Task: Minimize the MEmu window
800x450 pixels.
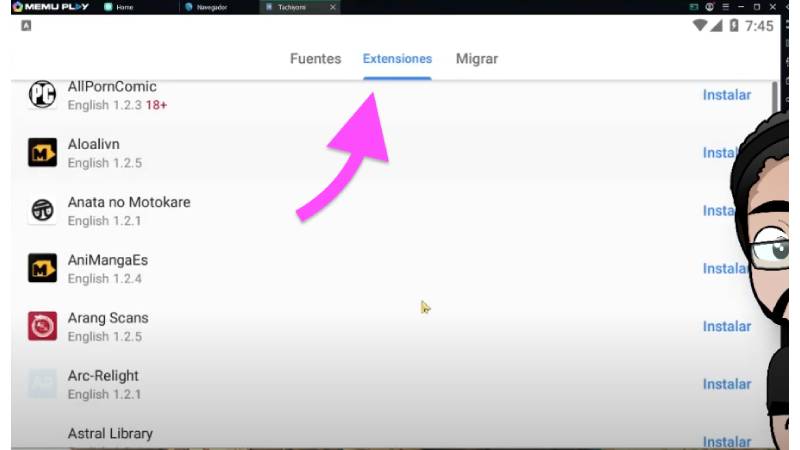Action: point(741,7)
